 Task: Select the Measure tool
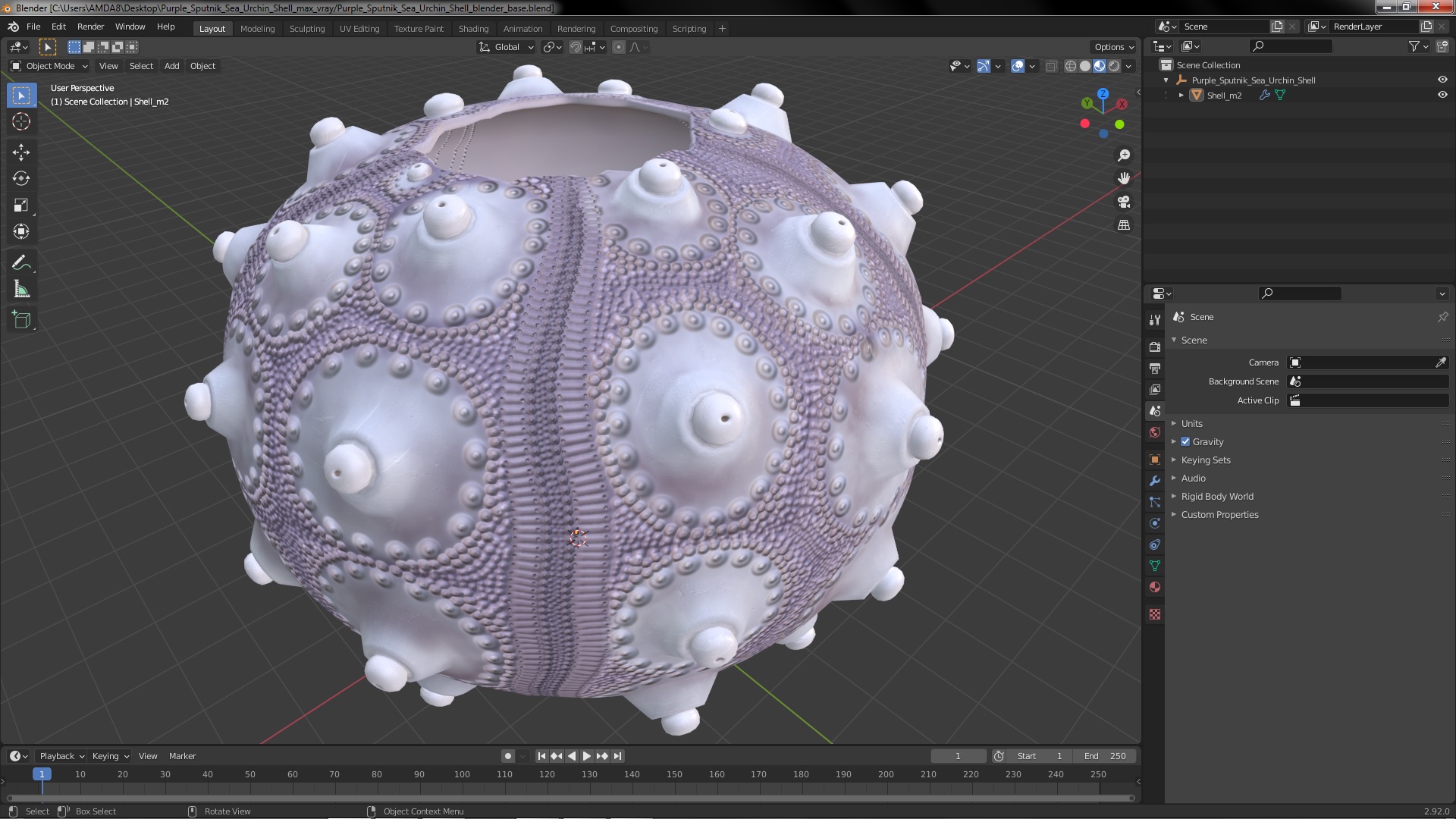[x=21, y=290]
